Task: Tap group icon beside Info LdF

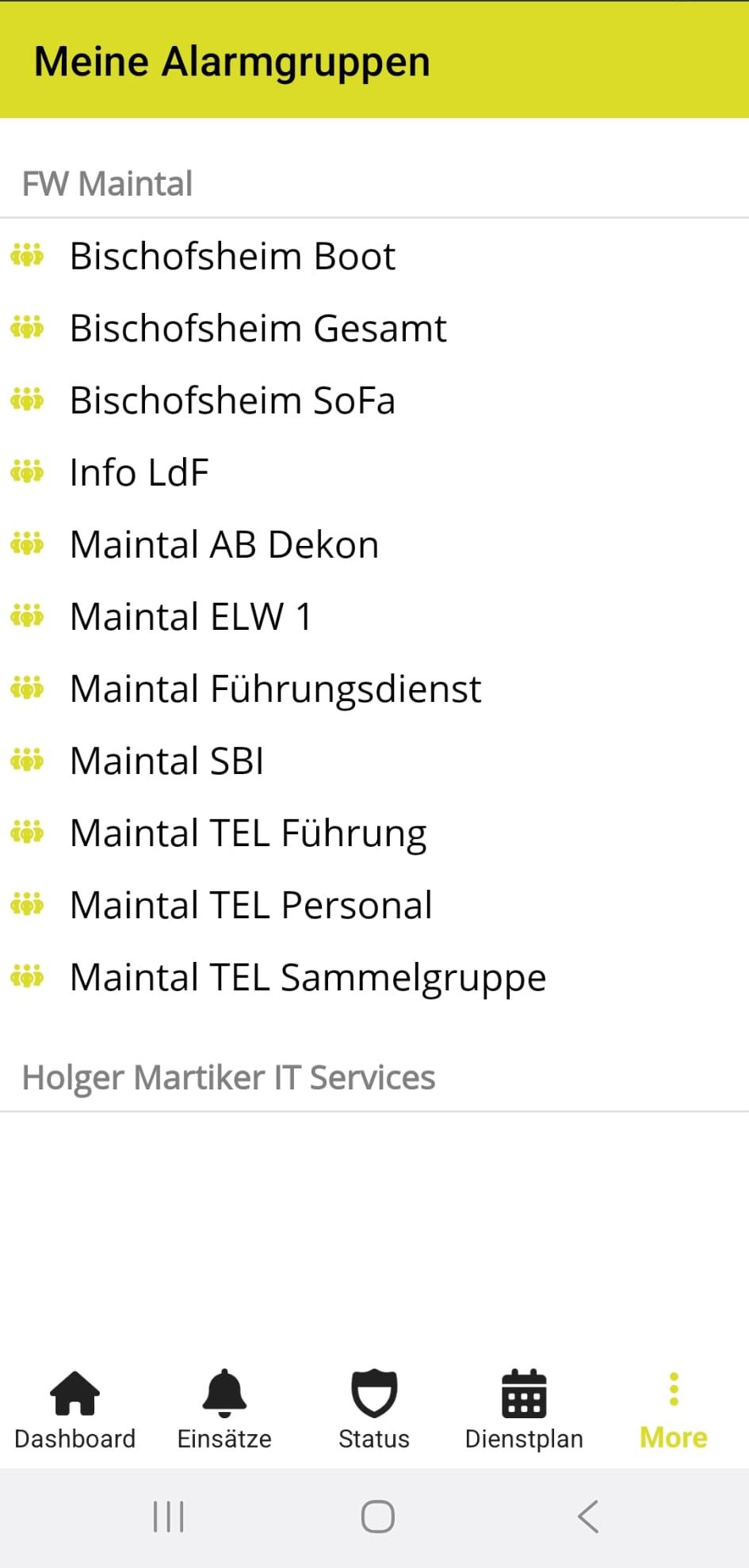Action: [x=27, y=472]
